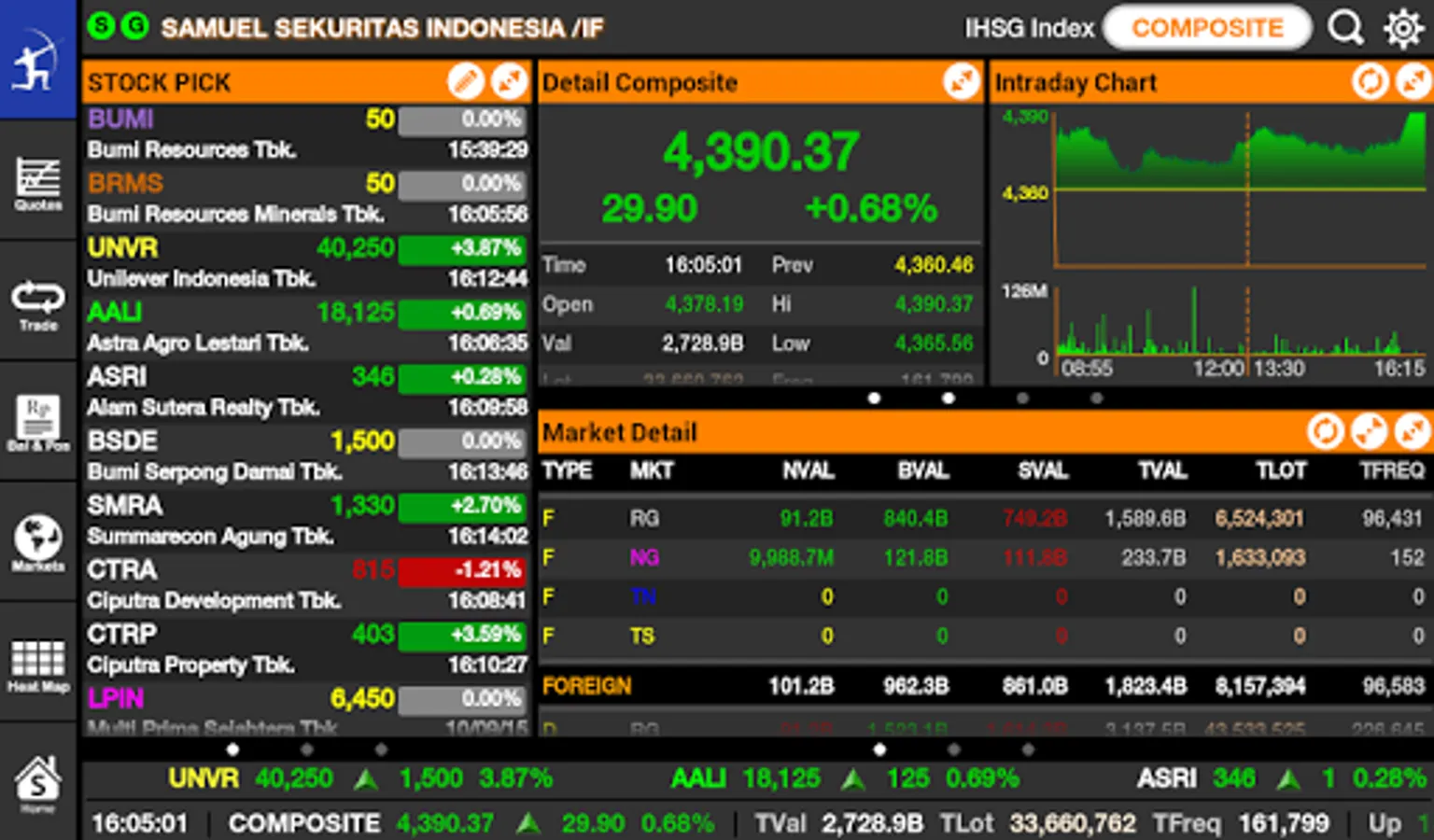Open settings gear icon
This screenshot has width=1434, height=840.
tap(1402, 28)
